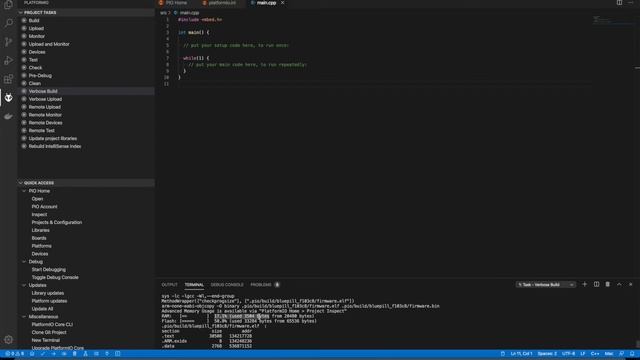
Task: Open Manage gear at bottom of activity bar
Action: coord(8,340)
